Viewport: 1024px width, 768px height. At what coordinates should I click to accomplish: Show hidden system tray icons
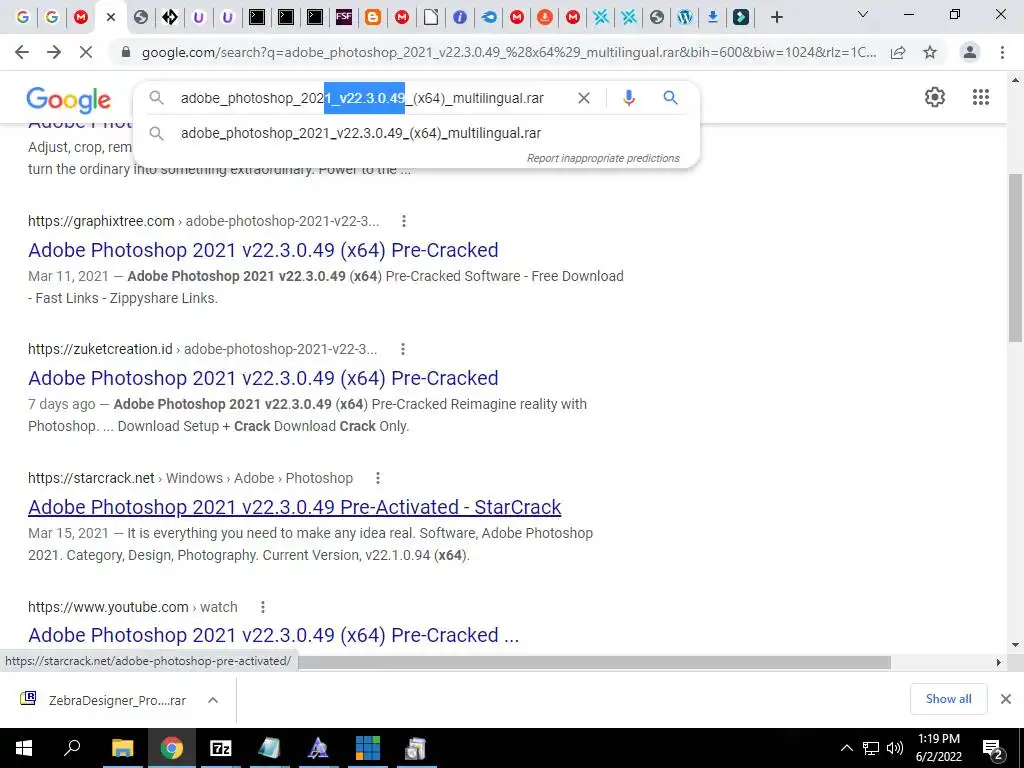pos(846,748)
